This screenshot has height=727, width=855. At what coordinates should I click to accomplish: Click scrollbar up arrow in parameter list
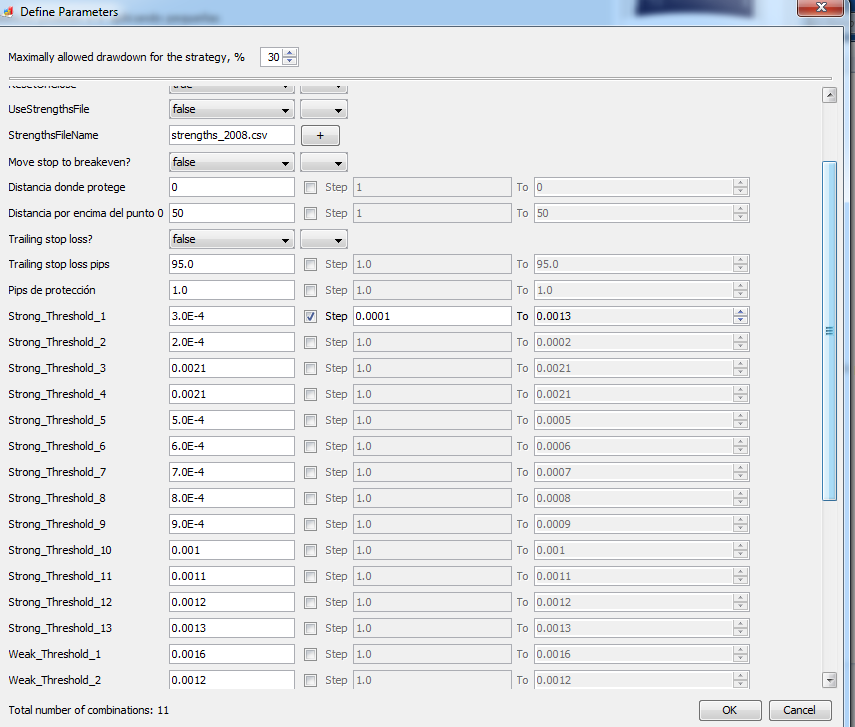[828, 95]
